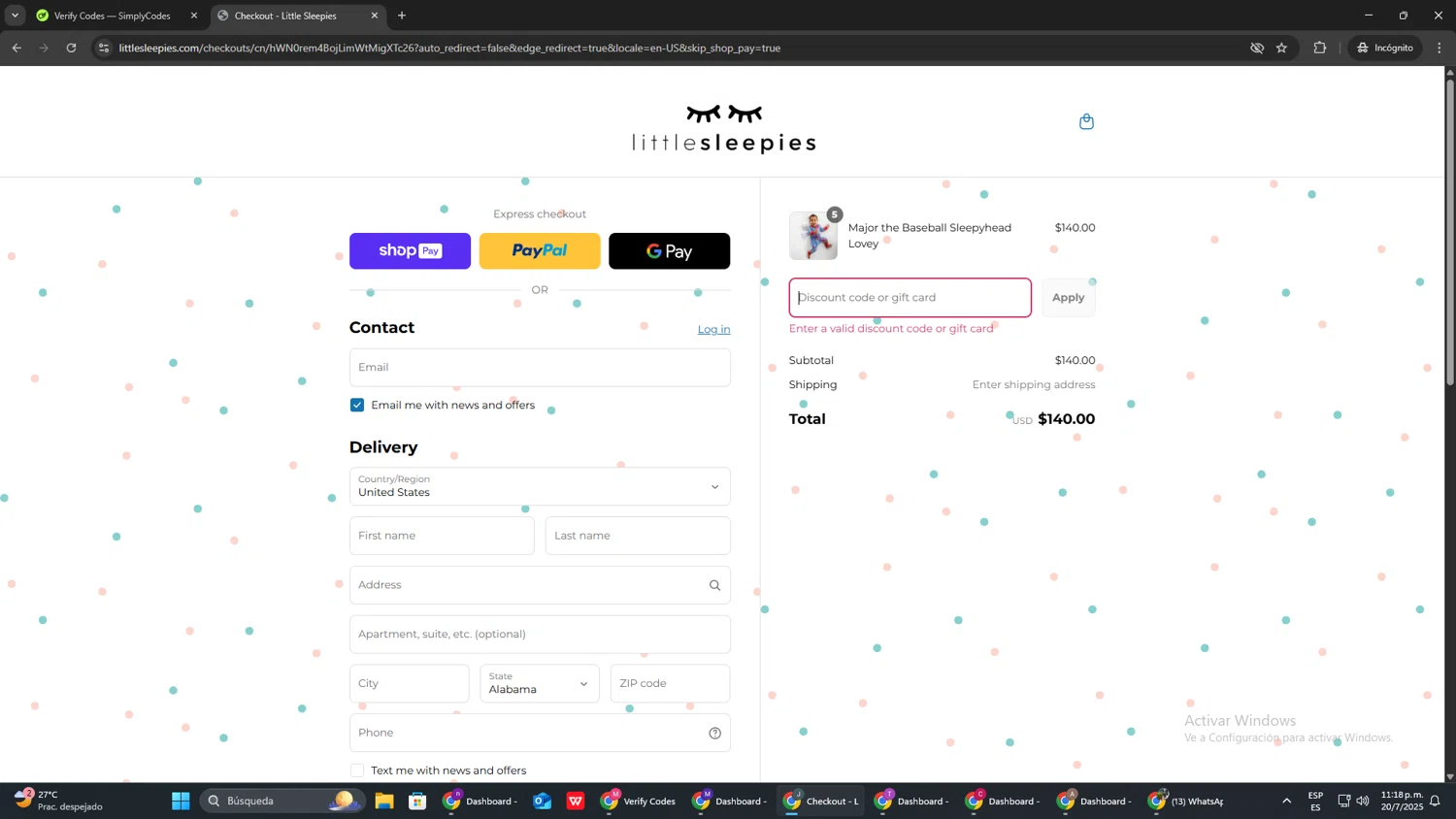Open Outlook from the taskbar

point(542,801)
